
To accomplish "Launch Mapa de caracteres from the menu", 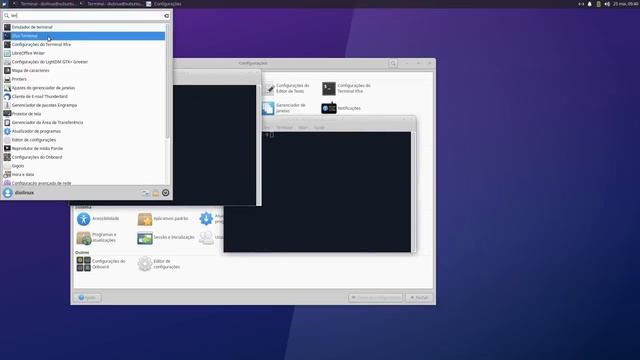I will pos(84,71).
